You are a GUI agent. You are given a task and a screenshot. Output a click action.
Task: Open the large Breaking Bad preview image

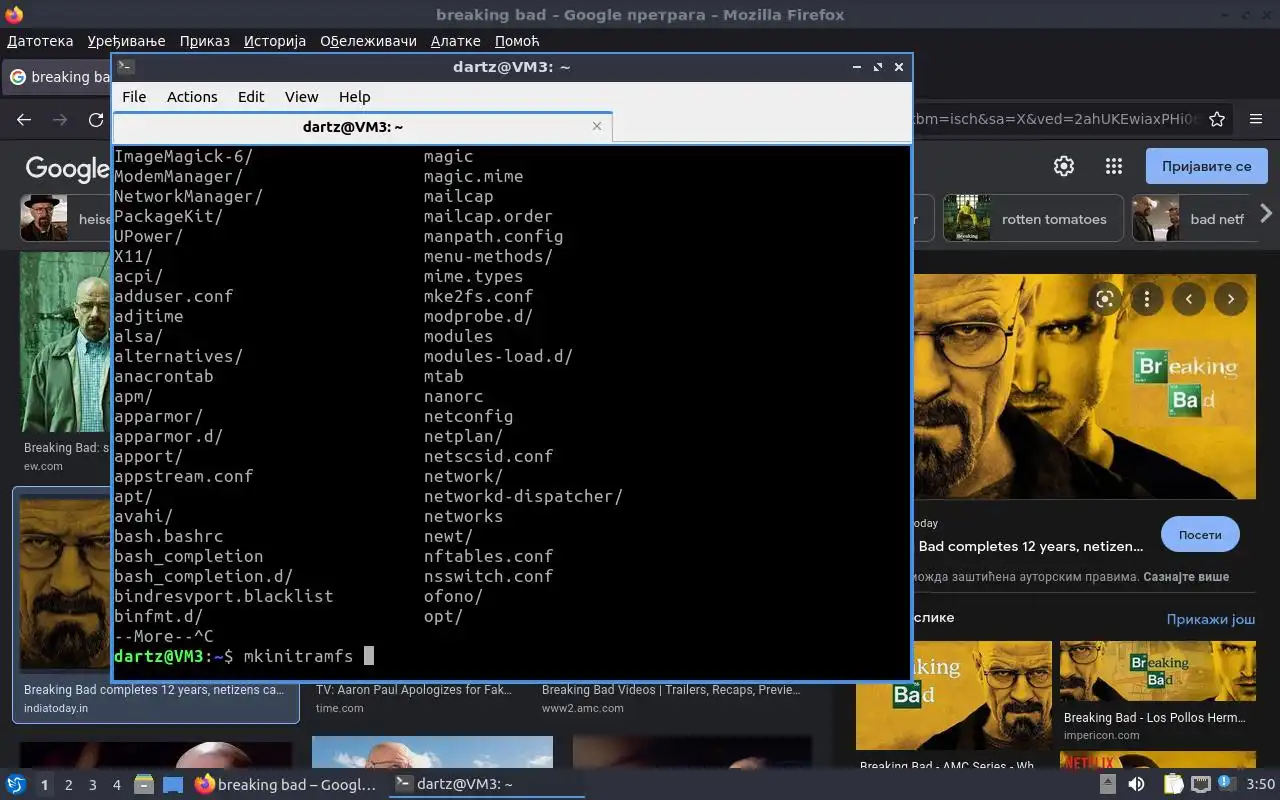(x=1085, y=386)
